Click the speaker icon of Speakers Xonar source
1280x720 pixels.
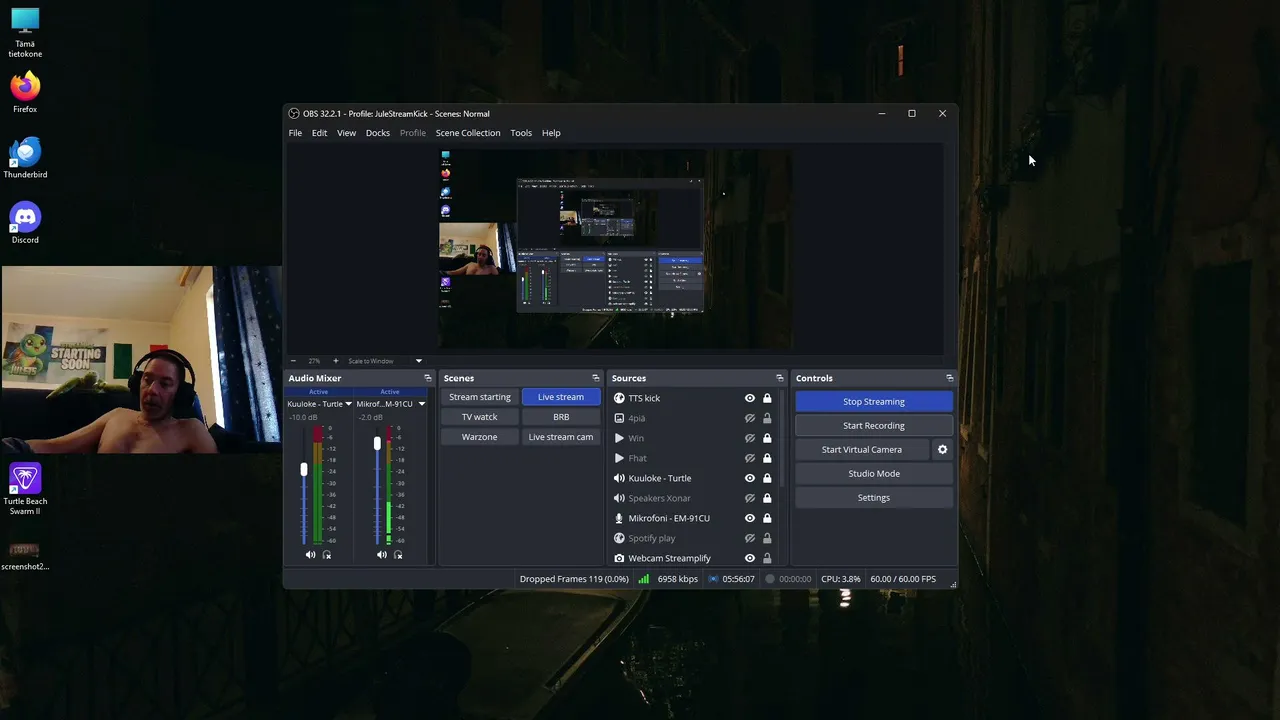[x=619, y=498]
